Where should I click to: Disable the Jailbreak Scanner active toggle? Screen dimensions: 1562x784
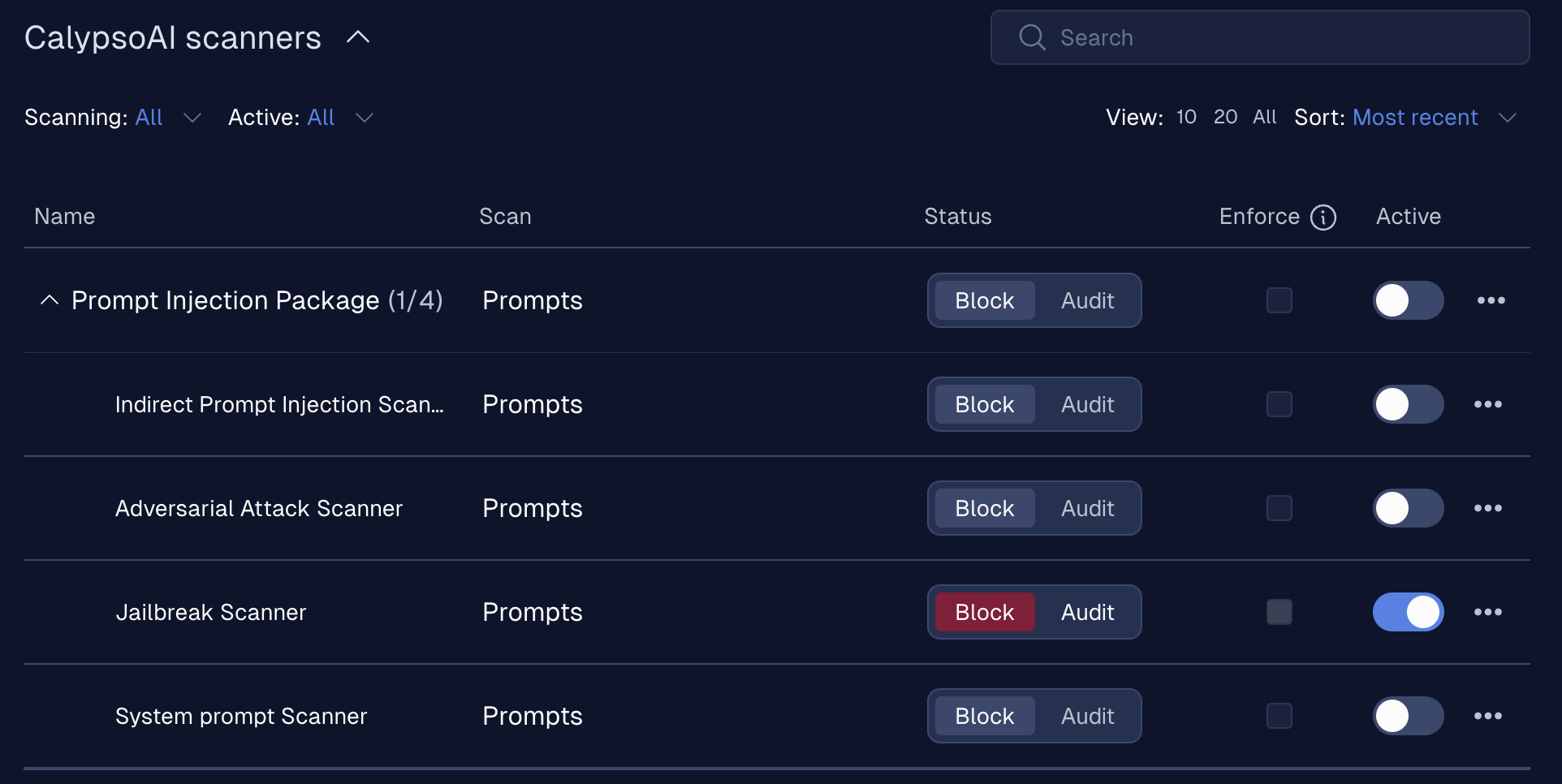click(1408, 612)
